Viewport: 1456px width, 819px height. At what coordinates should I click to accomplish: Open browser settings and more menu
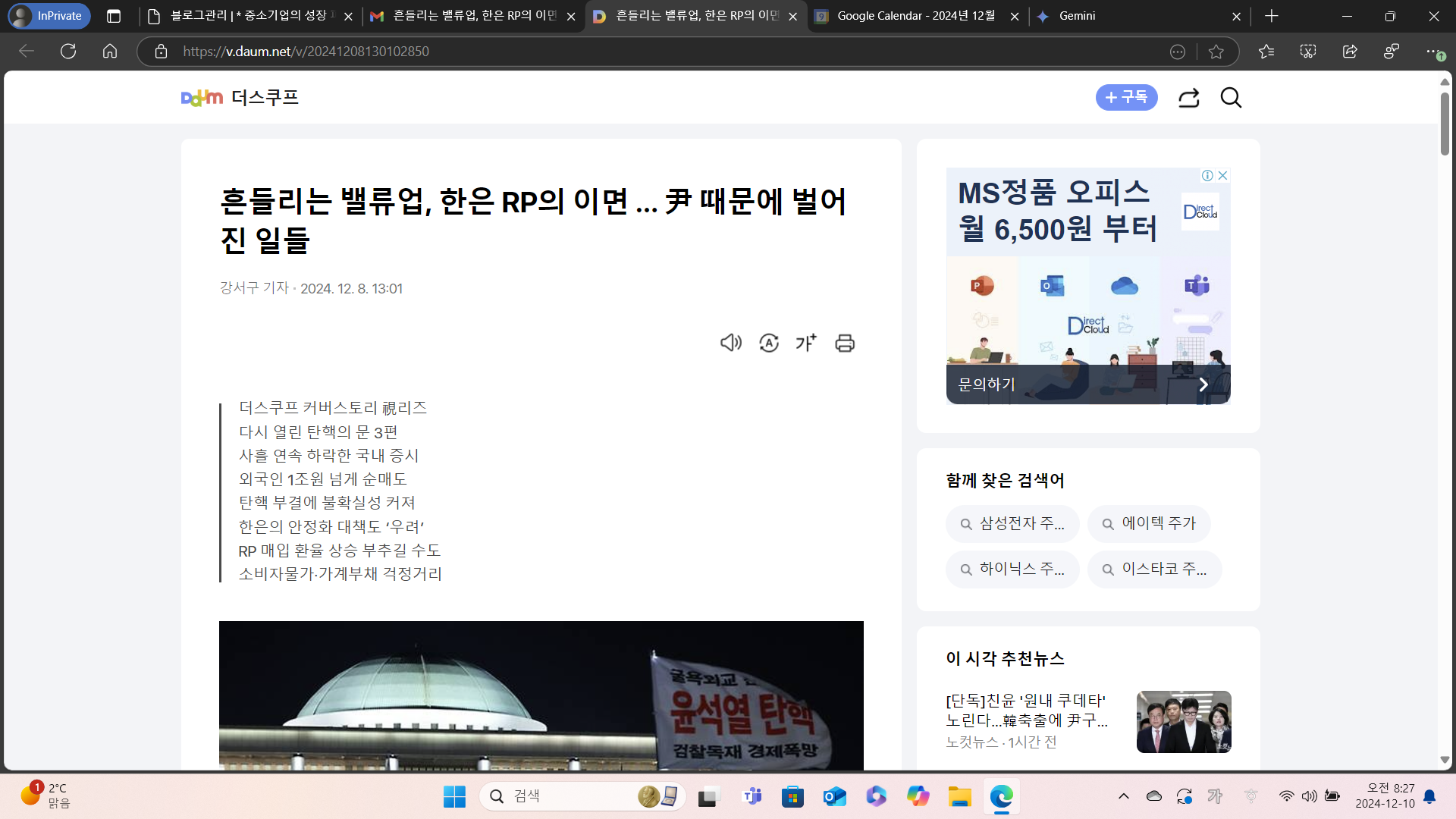[1431, 52]
